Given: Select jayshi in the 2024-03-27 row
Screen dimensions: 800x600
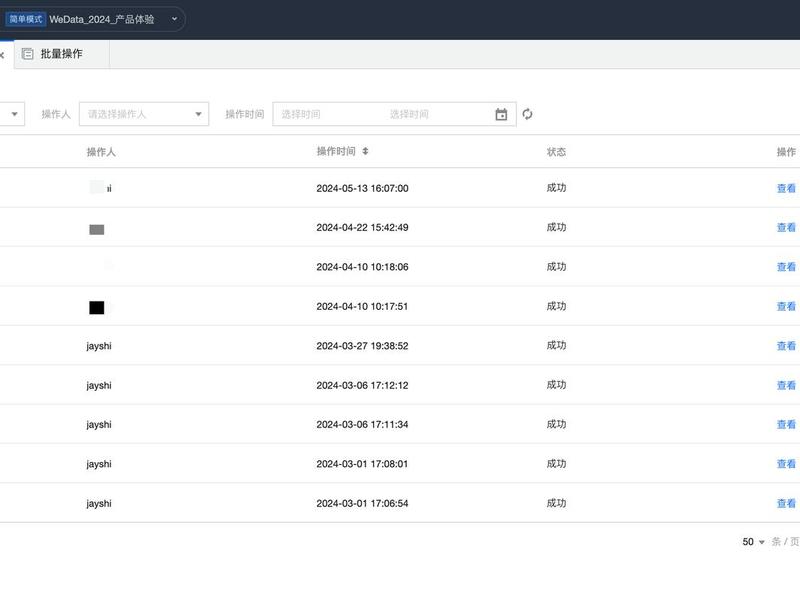Looking at the screenshot, I should (99, 346).
